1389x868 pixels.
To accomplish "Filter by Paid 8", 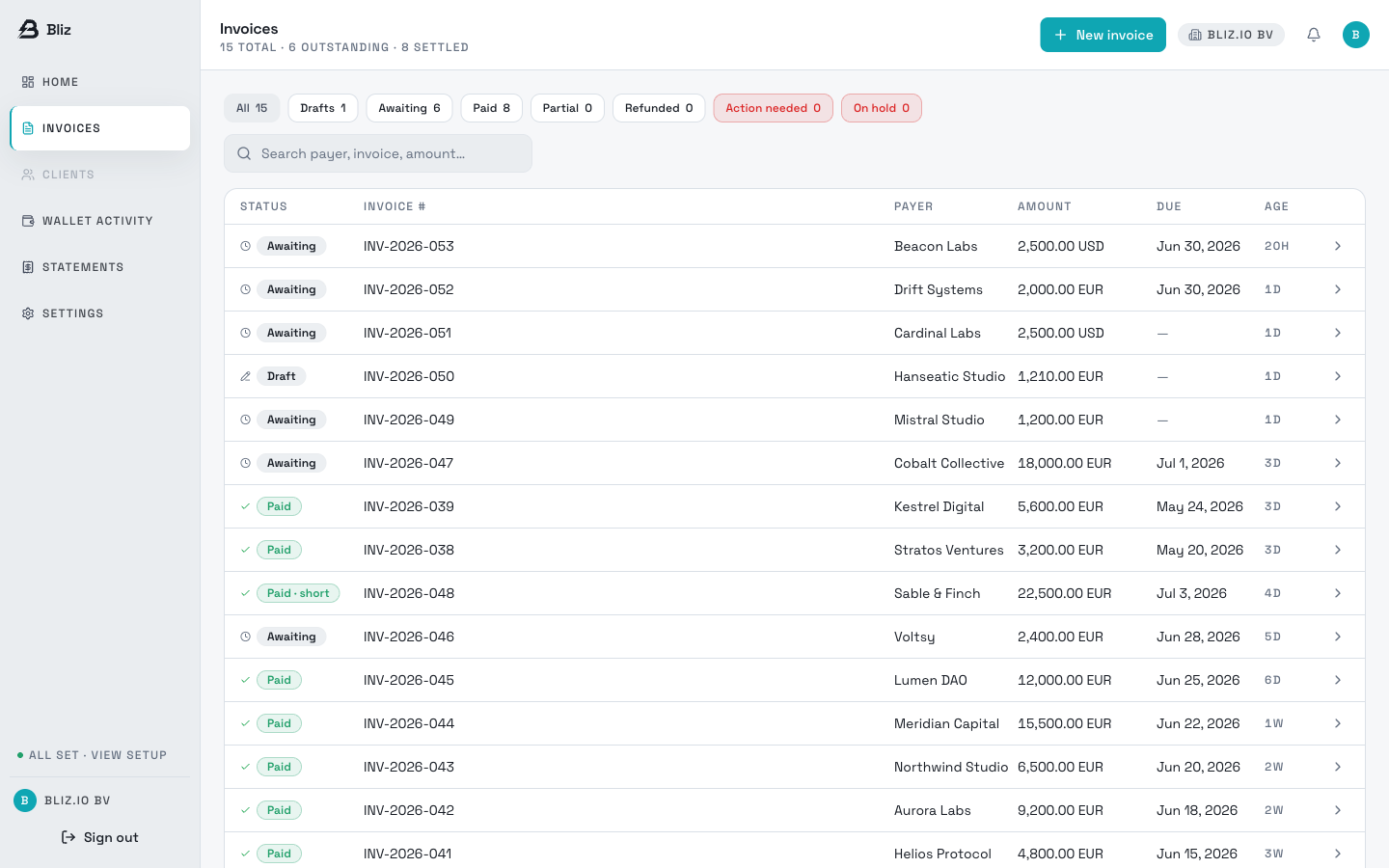I will [492, 108].
